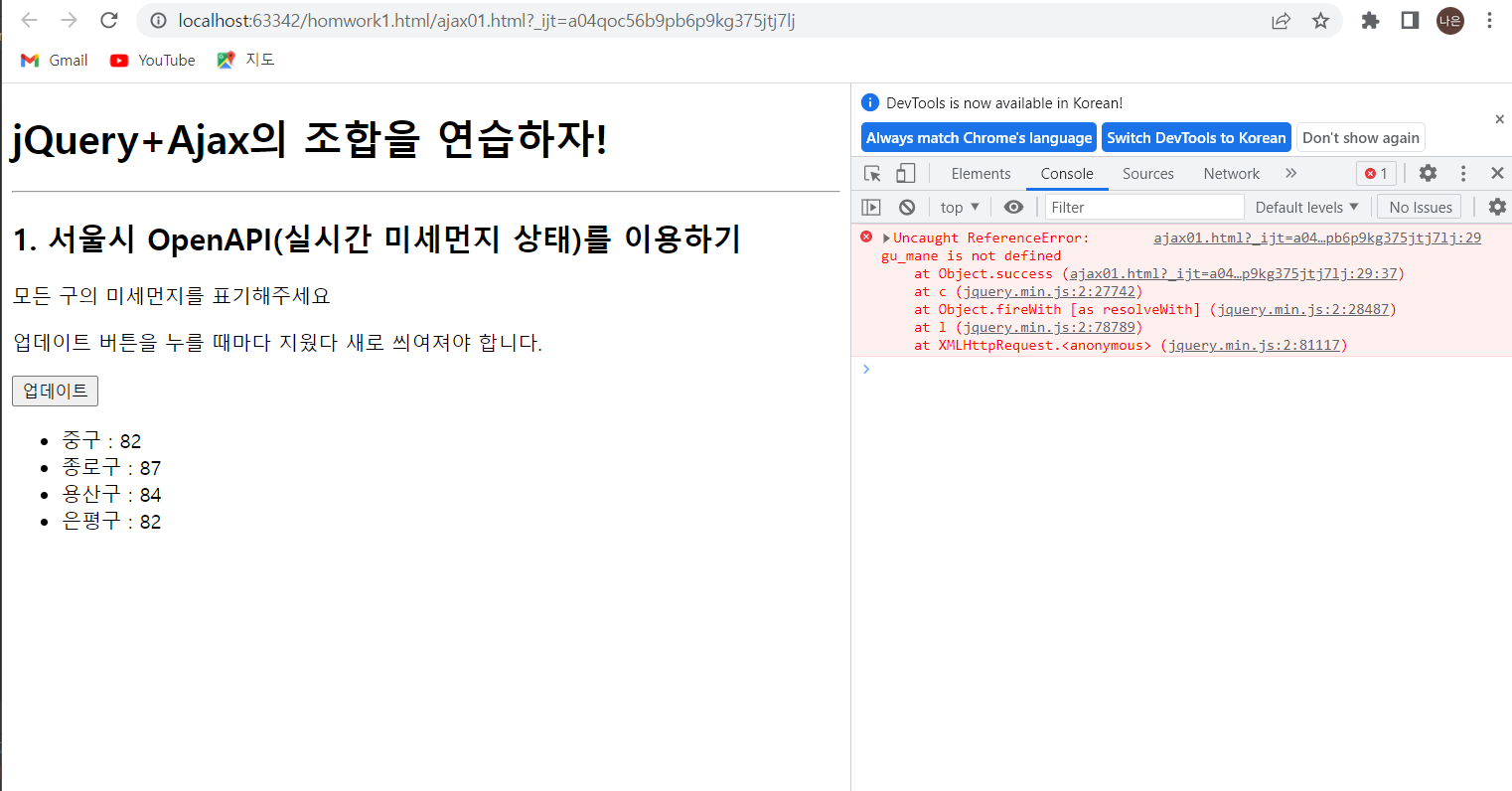
Task: View site information icon in address bar
Action: click(157, 21)
